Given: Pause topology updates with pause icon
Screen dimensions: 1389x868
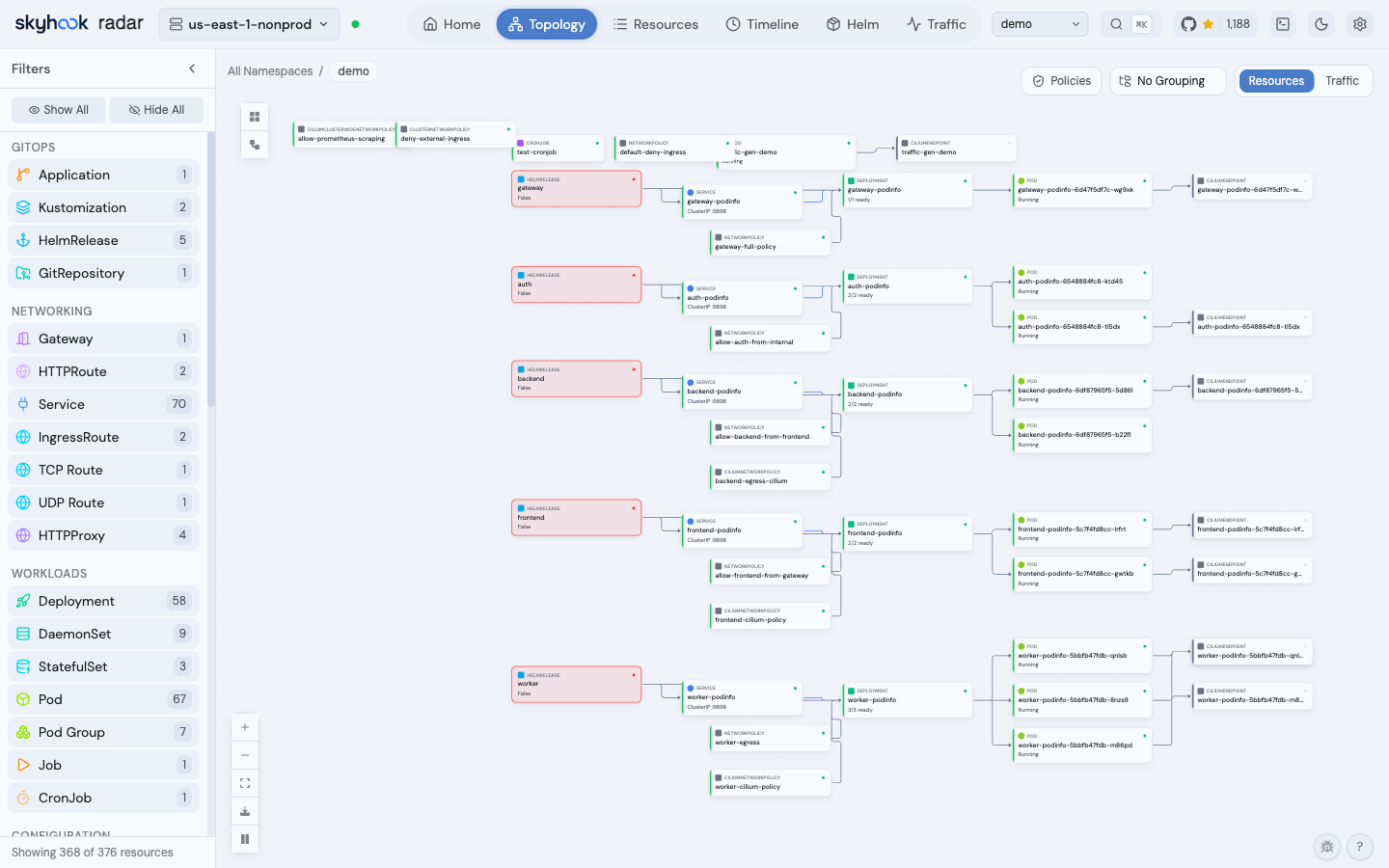Looking at the screenshot, I should click(245, 839).
